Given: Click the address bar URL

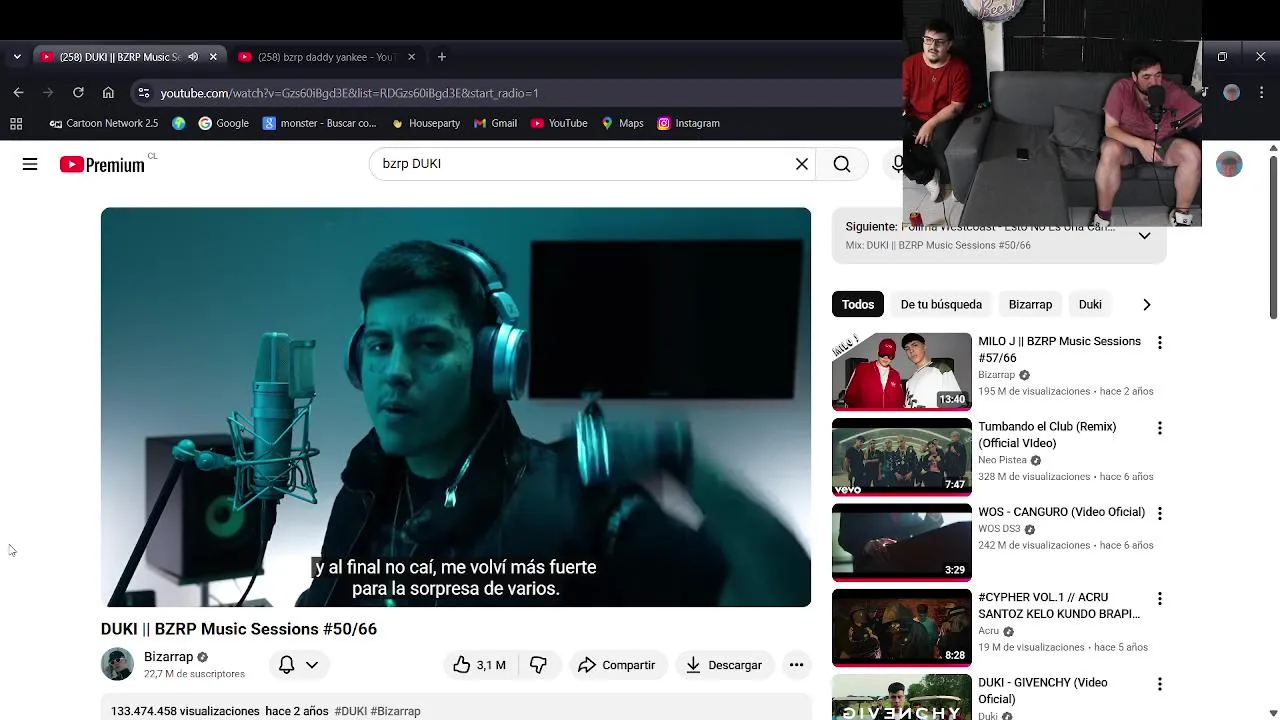Looking at the screenshot, I should tap(349, 93).
